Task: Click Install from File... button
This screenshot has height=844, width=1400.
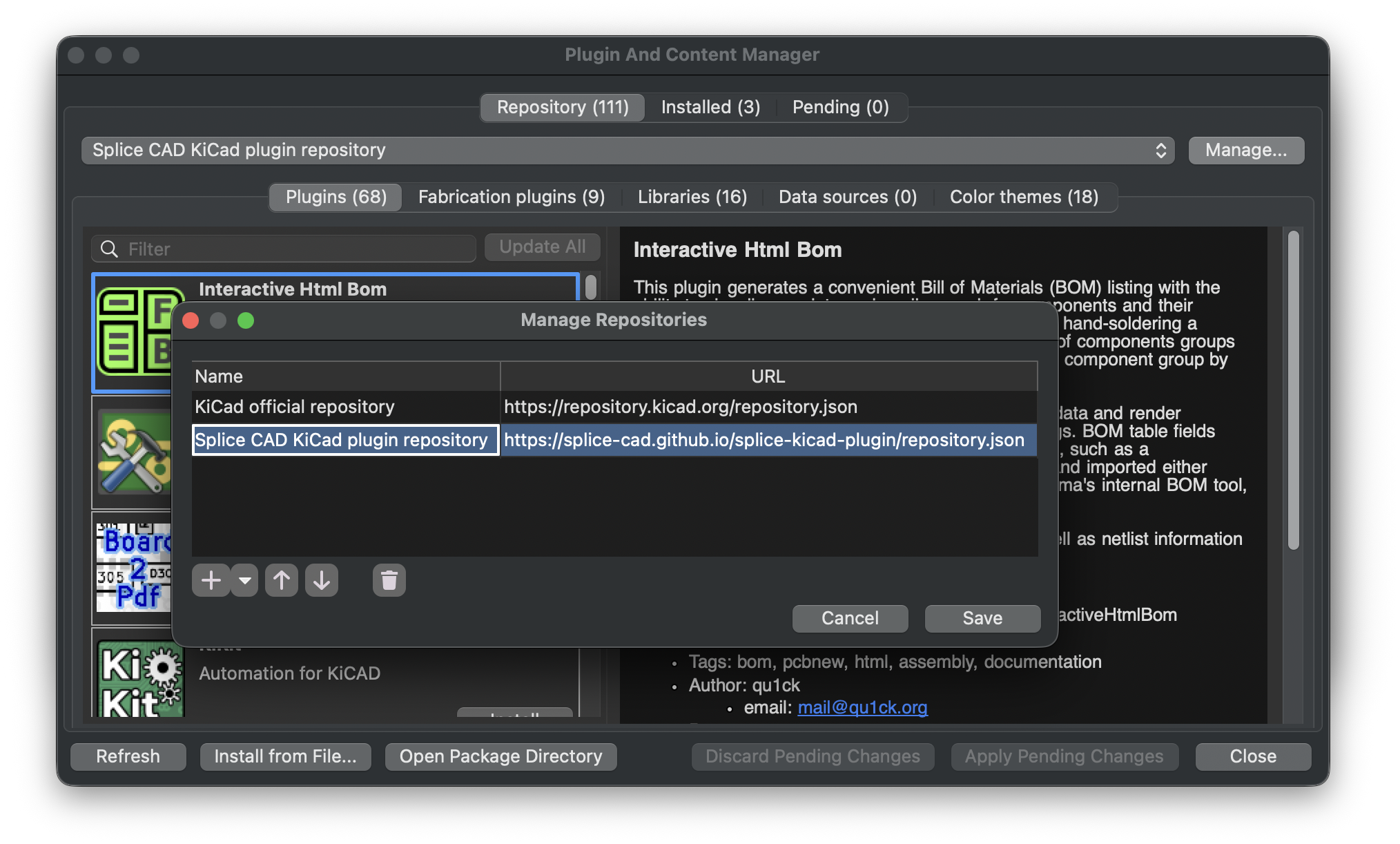Action: [285, 757]
